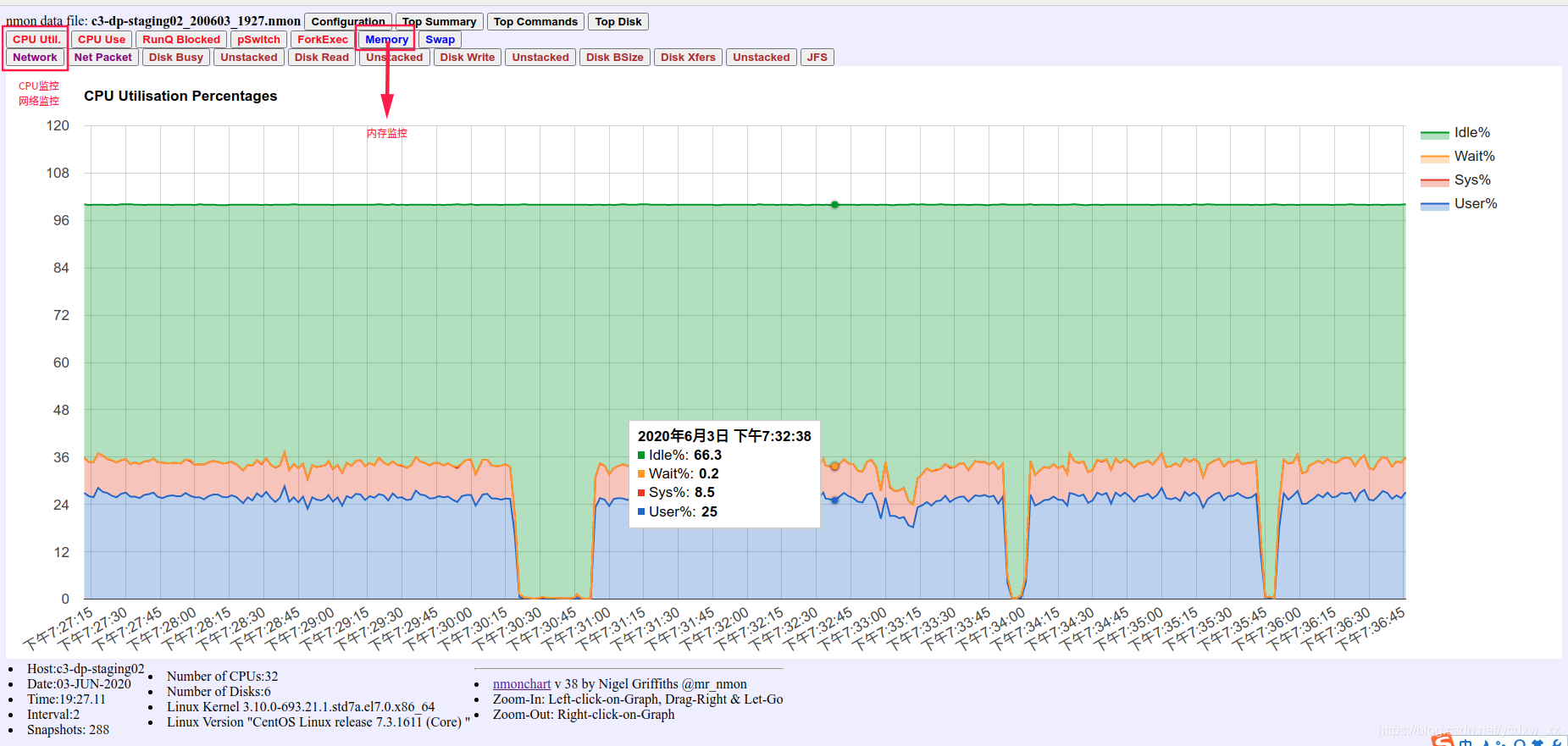Image resolution: width=1568 pixels, height=746 pixels.
Task: Click the green Idle% legend swatch
Action: pos(1434,134)
